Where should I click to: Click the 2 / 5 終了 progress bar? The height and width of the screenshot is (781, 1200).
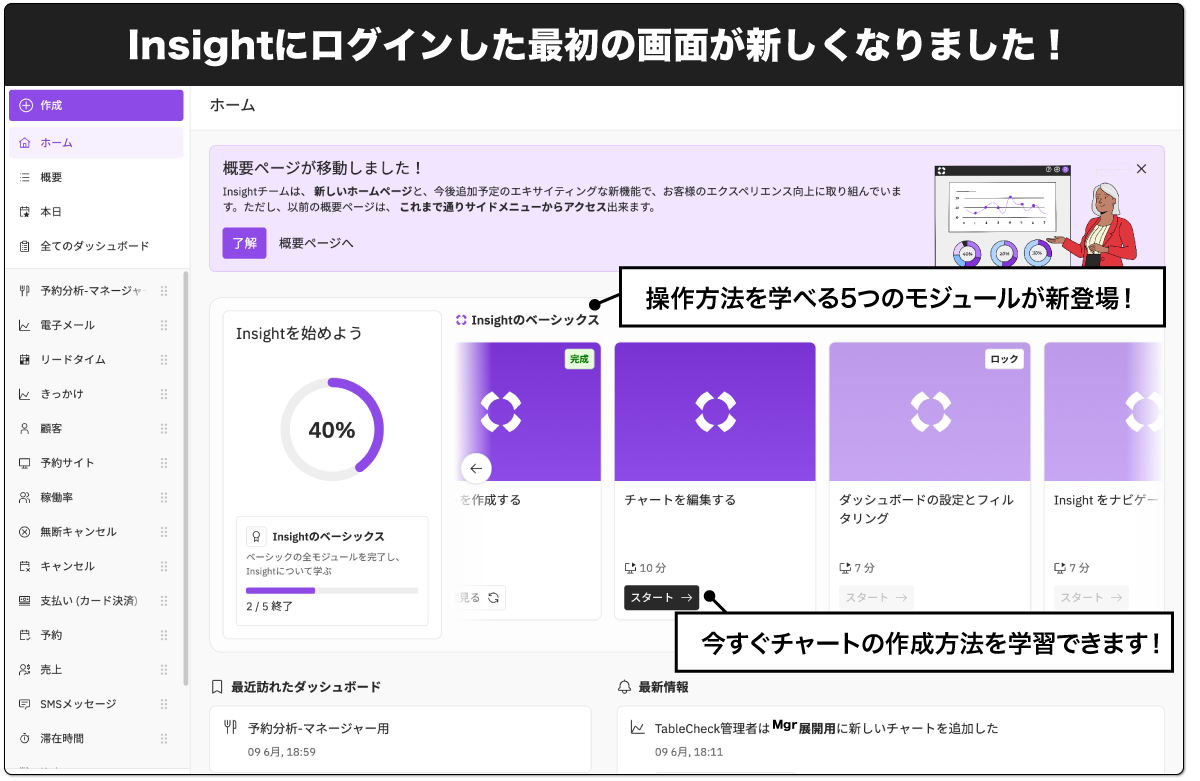point(332,591)
